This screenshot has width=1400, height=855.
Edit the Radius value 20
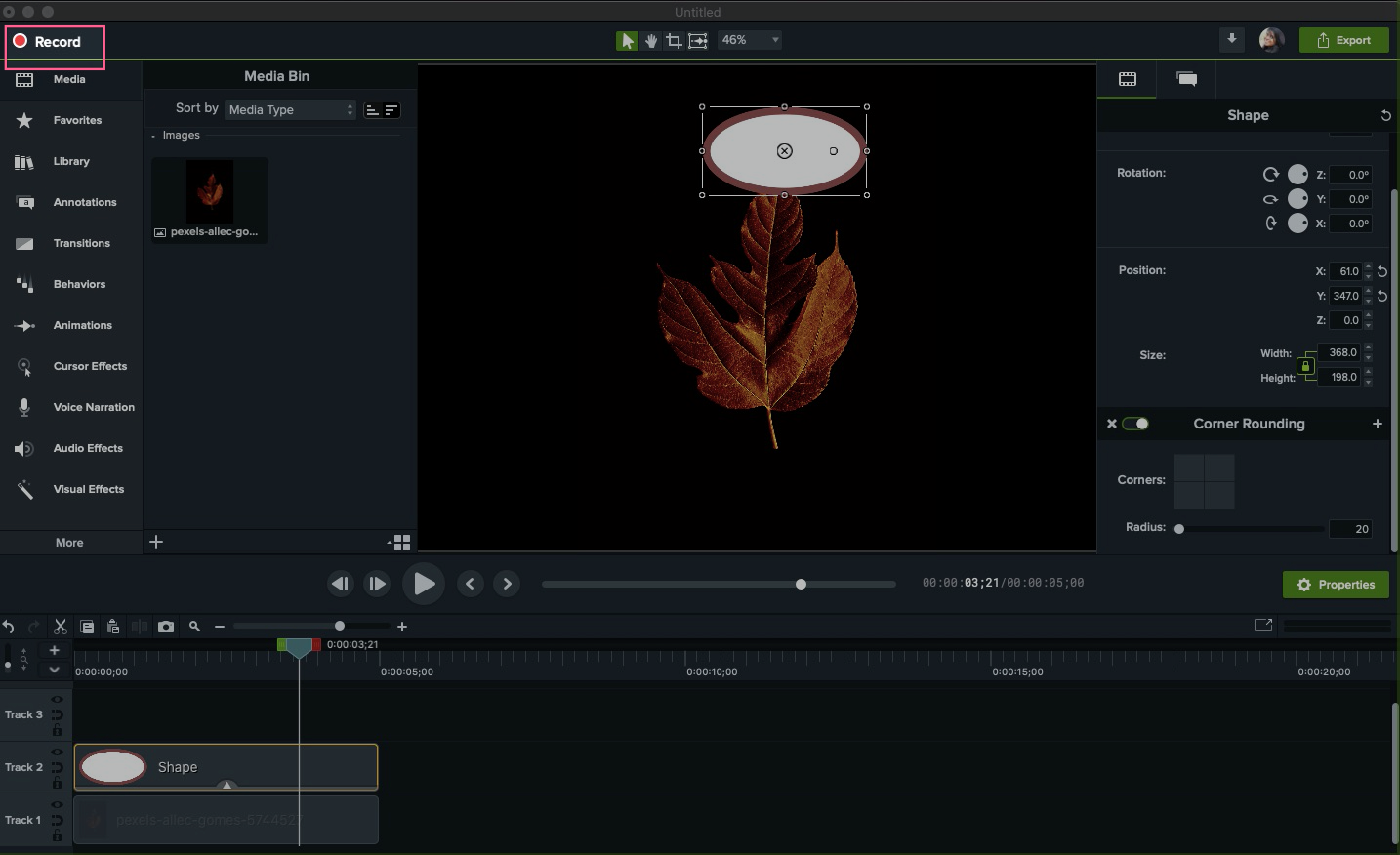coord(1351,529)
